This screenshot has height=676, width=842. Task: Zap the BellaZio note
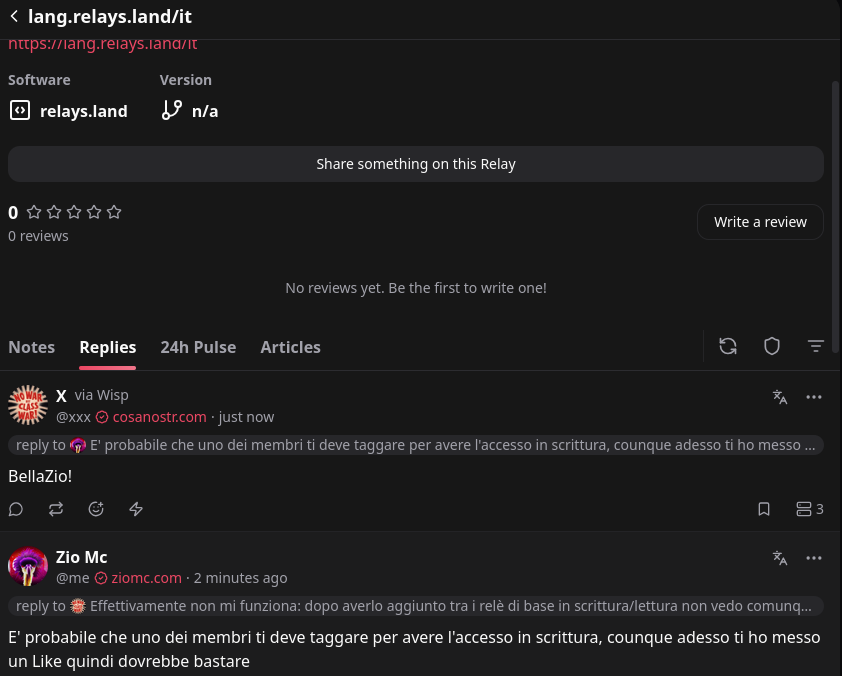pos(136,509)
